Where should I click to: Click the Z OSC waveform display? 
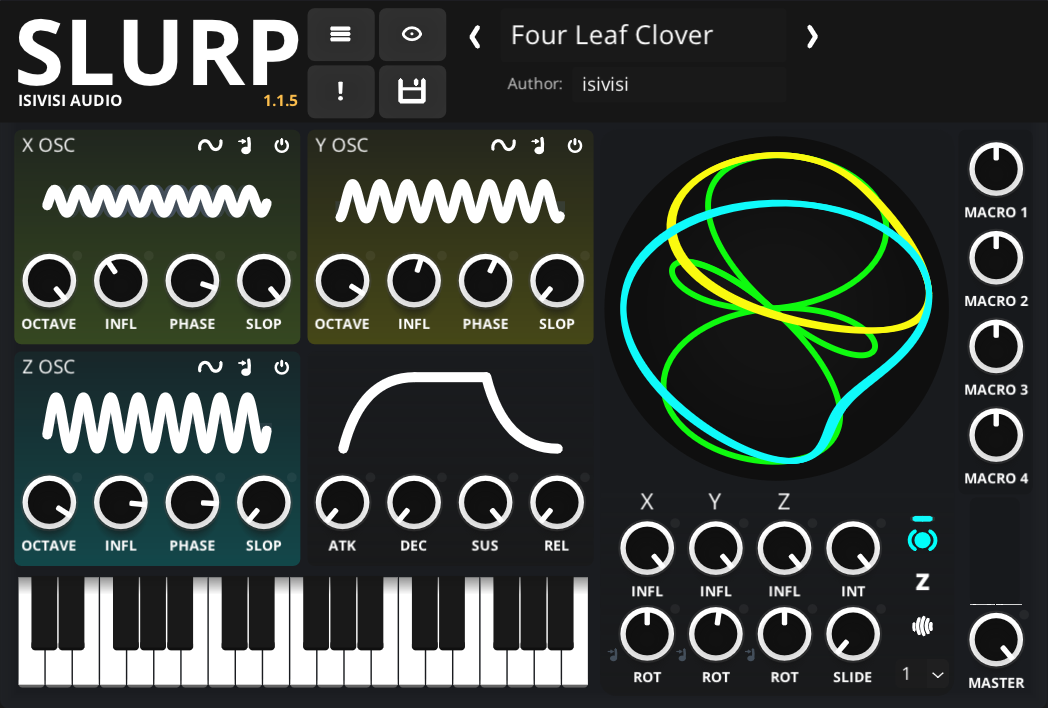pyautogui.click(x=157, y=423)
